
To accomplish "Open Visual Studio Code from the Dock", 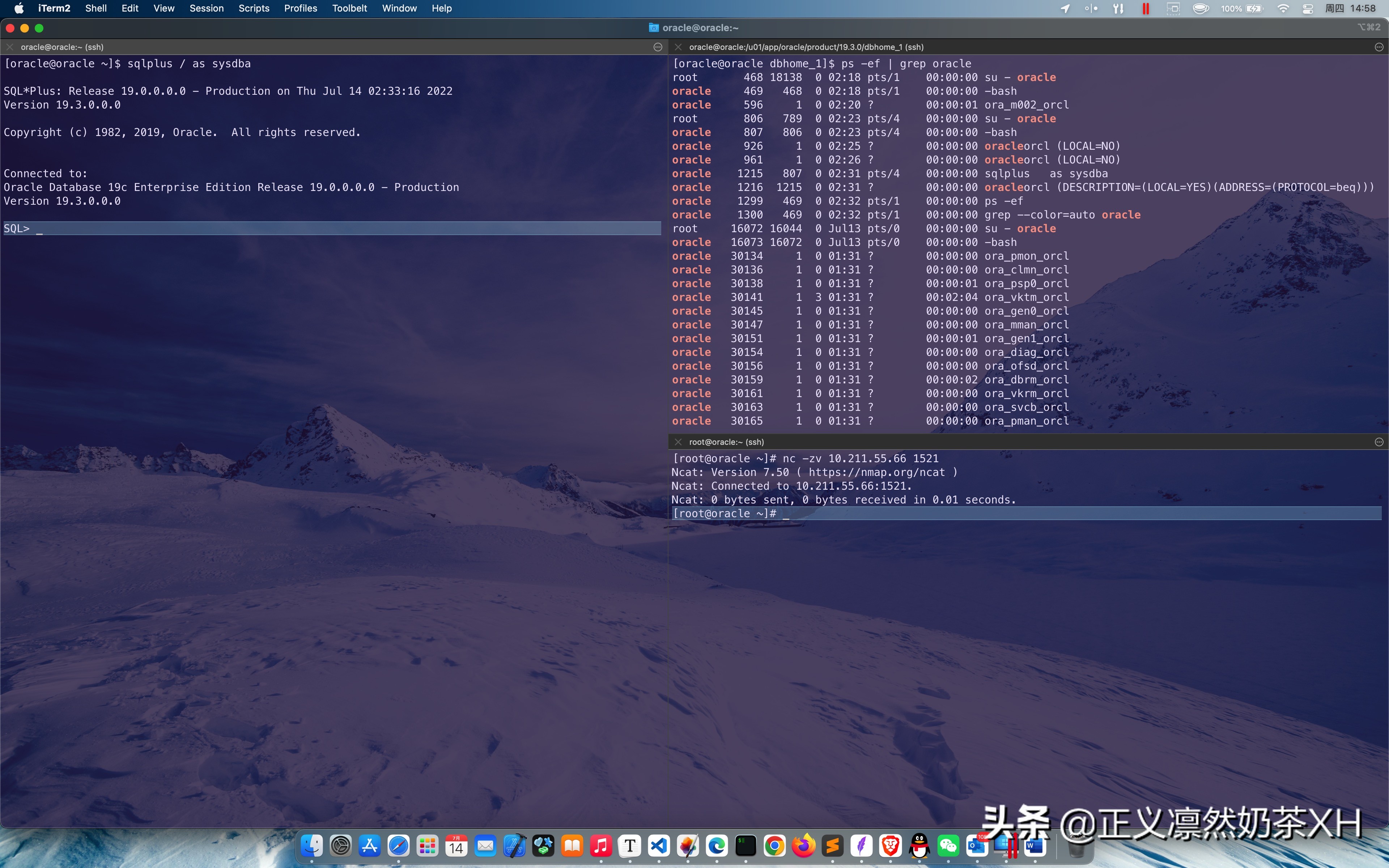I will pyautogui.click(x=659, y=846).
